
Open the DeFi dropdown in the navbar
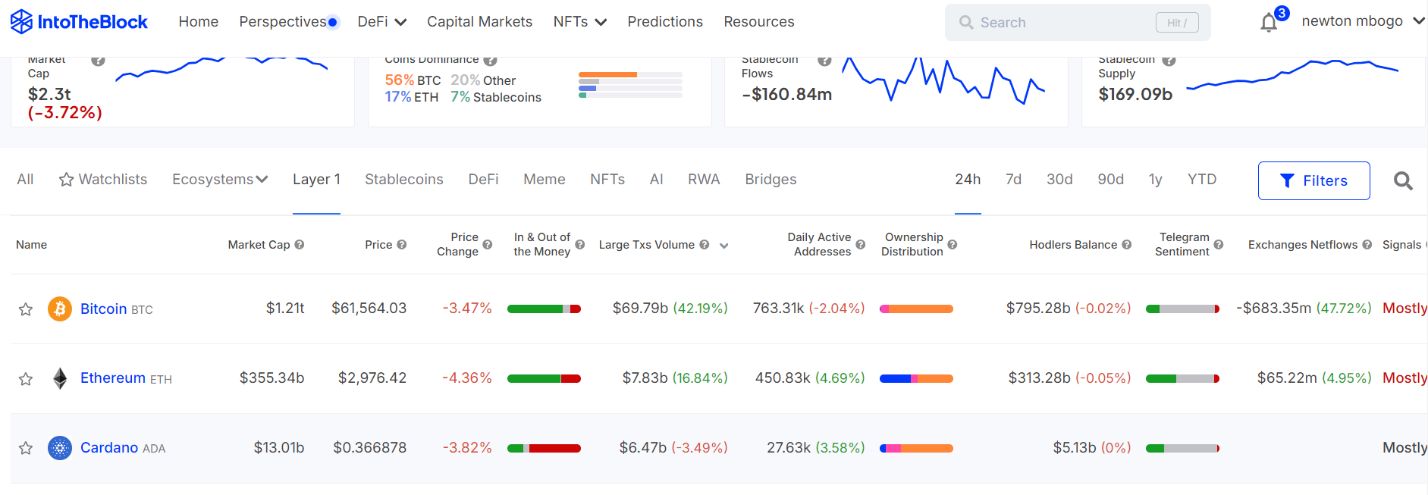(382, 22)
